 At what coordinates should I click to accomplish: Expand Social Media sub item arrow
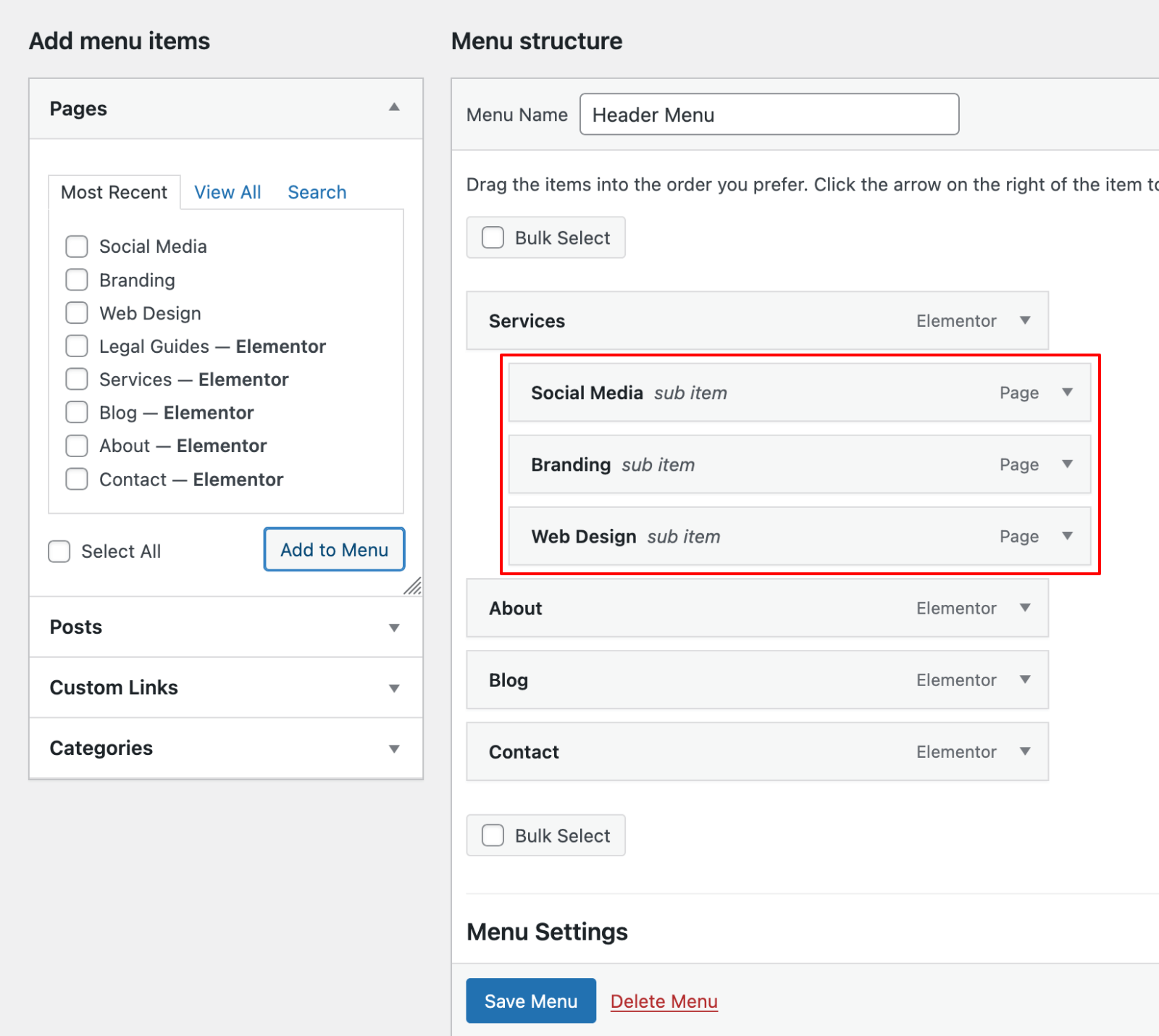1067,392
